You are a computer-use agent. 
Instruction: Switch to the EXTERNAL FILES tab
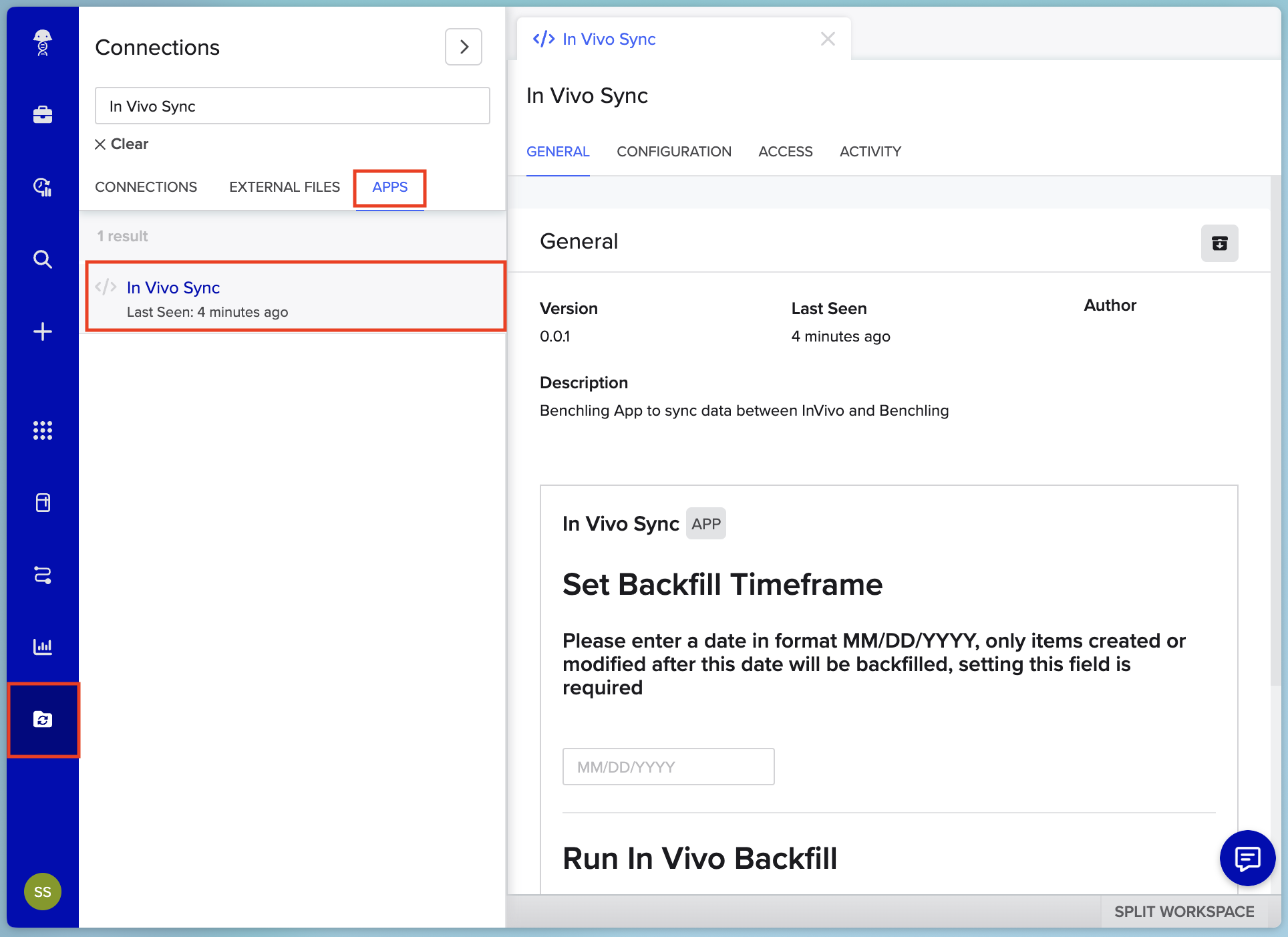(285, 187)
